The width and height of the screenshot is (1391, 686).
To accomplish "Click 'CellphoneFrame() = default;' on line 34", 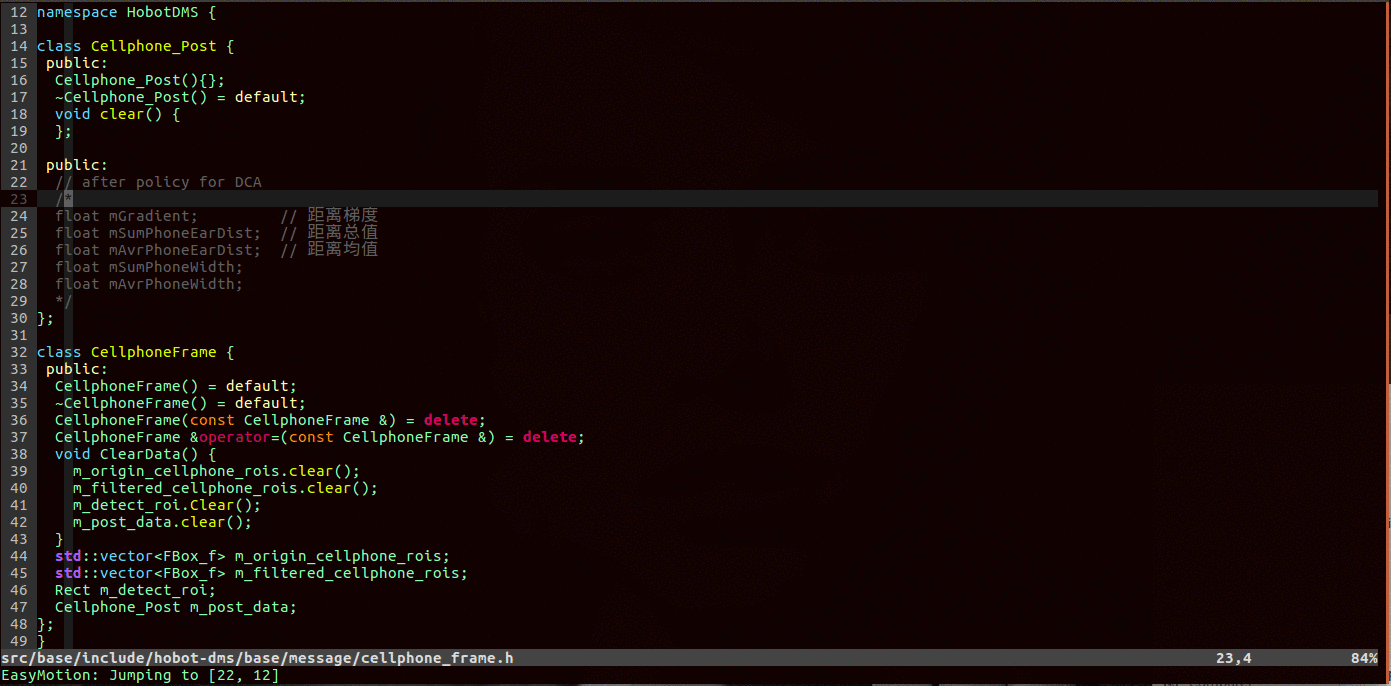I will [176, 387].
